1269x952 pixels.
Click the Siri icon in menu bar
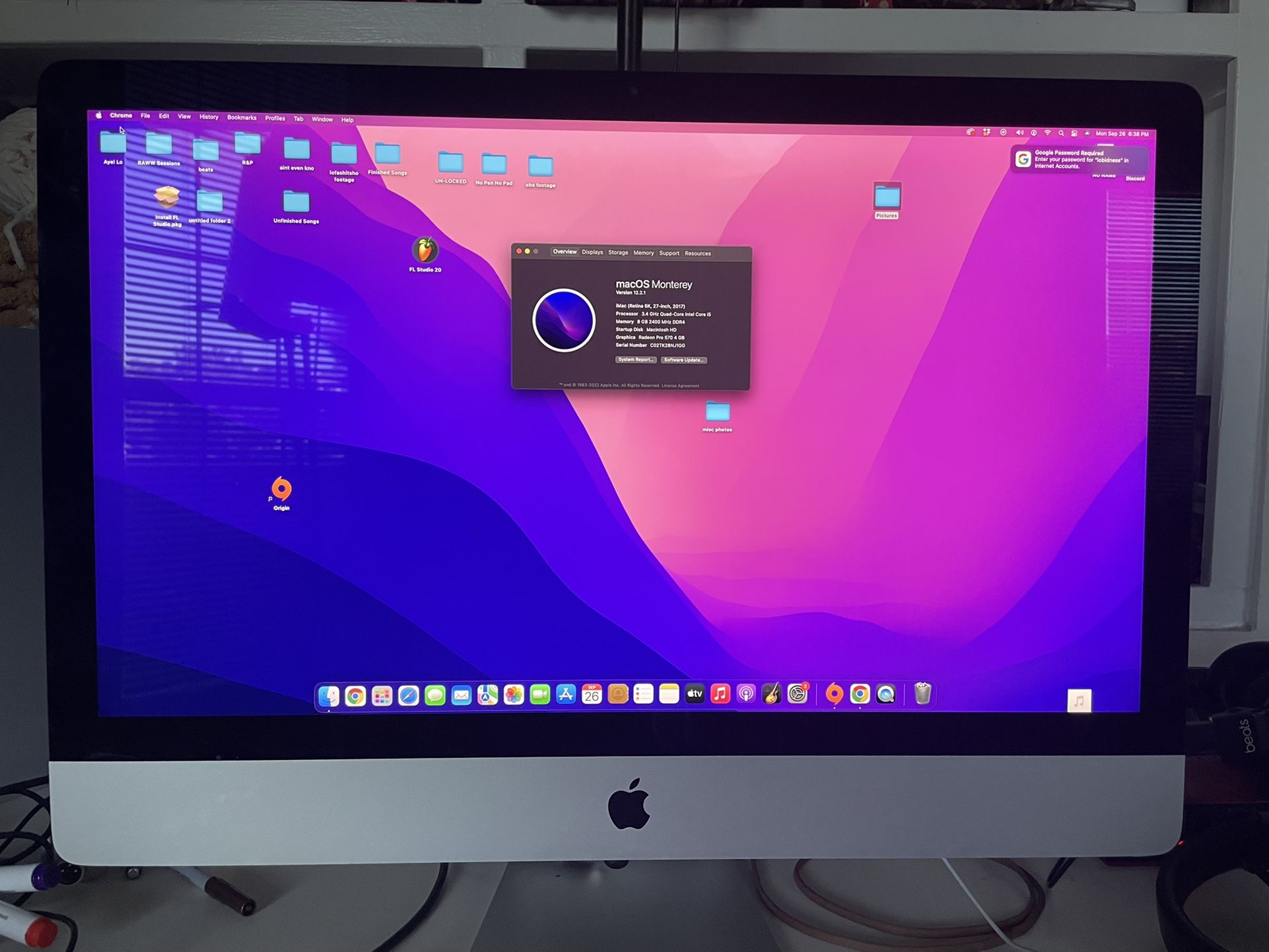click(1087, 133)
